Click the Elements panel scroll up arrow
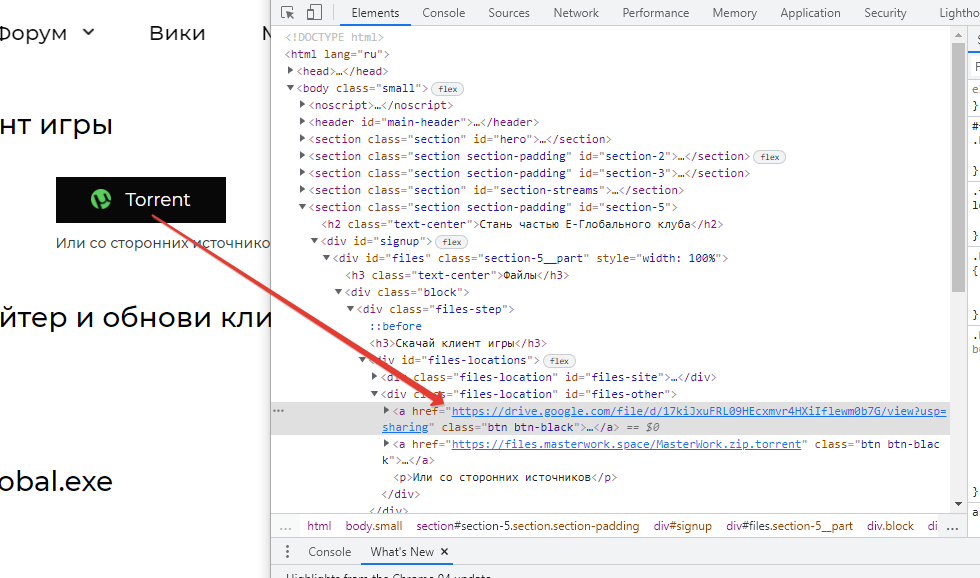This screenshot has width=980, height=578. [958, 36]
